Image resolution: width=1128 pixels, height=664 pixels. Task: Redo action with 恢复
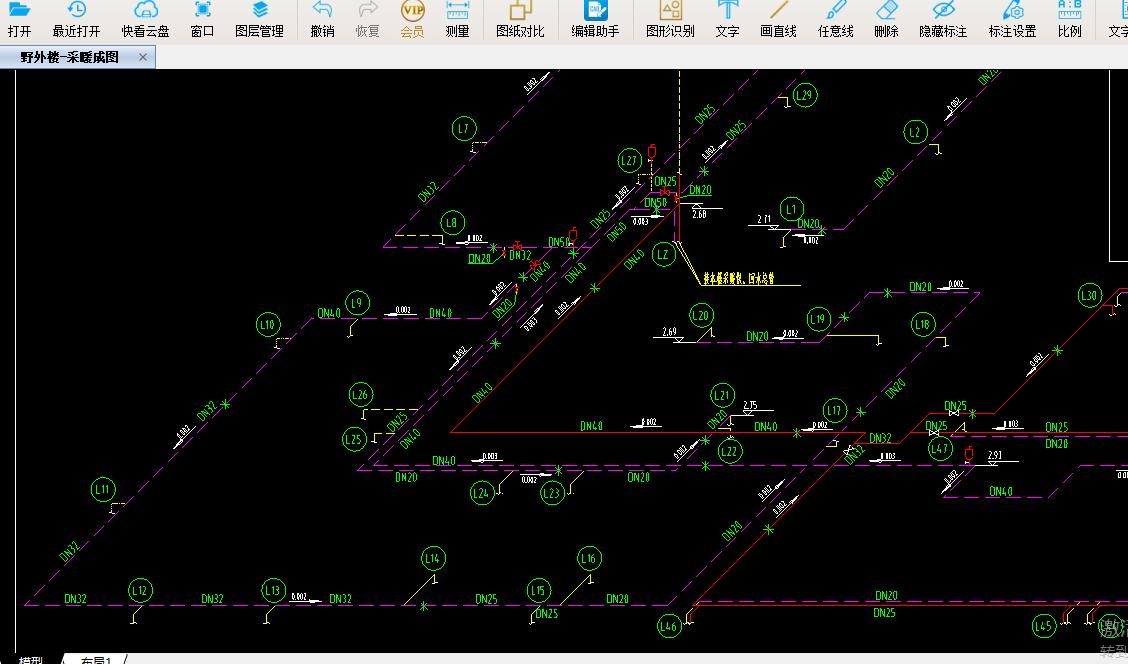pyautogui.click(x=368, y=20)
